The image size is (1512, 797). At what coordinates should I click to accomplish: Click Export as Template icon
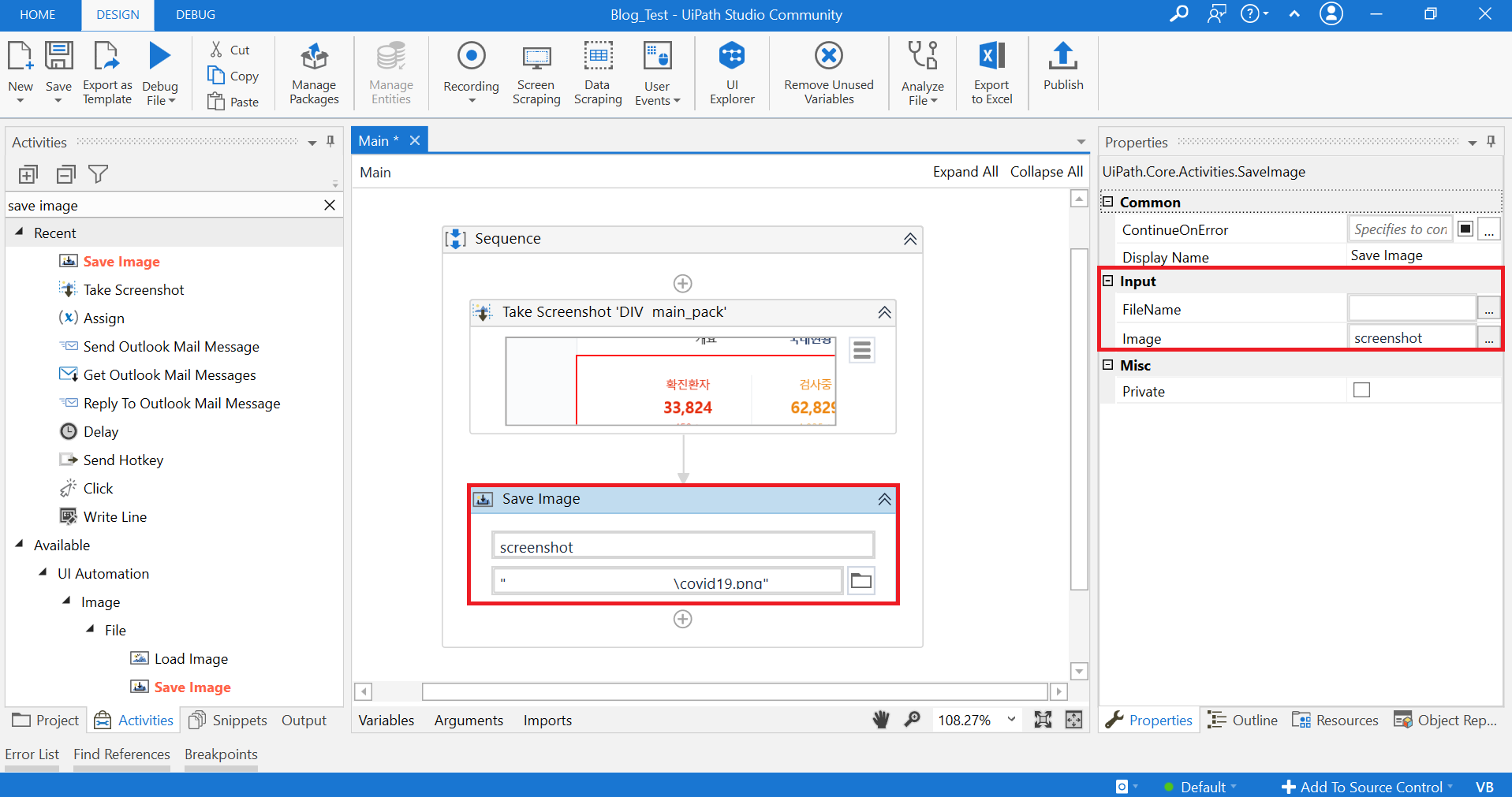pyautogui.click(x=106, y=57)
